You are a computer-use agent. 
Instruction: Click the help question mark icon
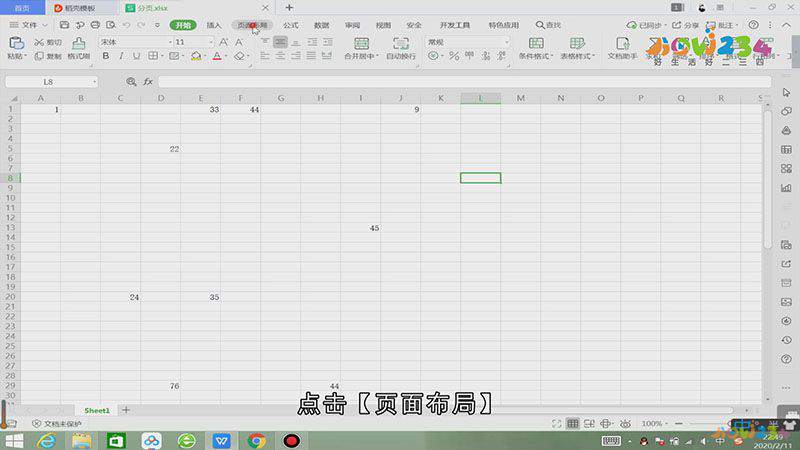(753, 24)
